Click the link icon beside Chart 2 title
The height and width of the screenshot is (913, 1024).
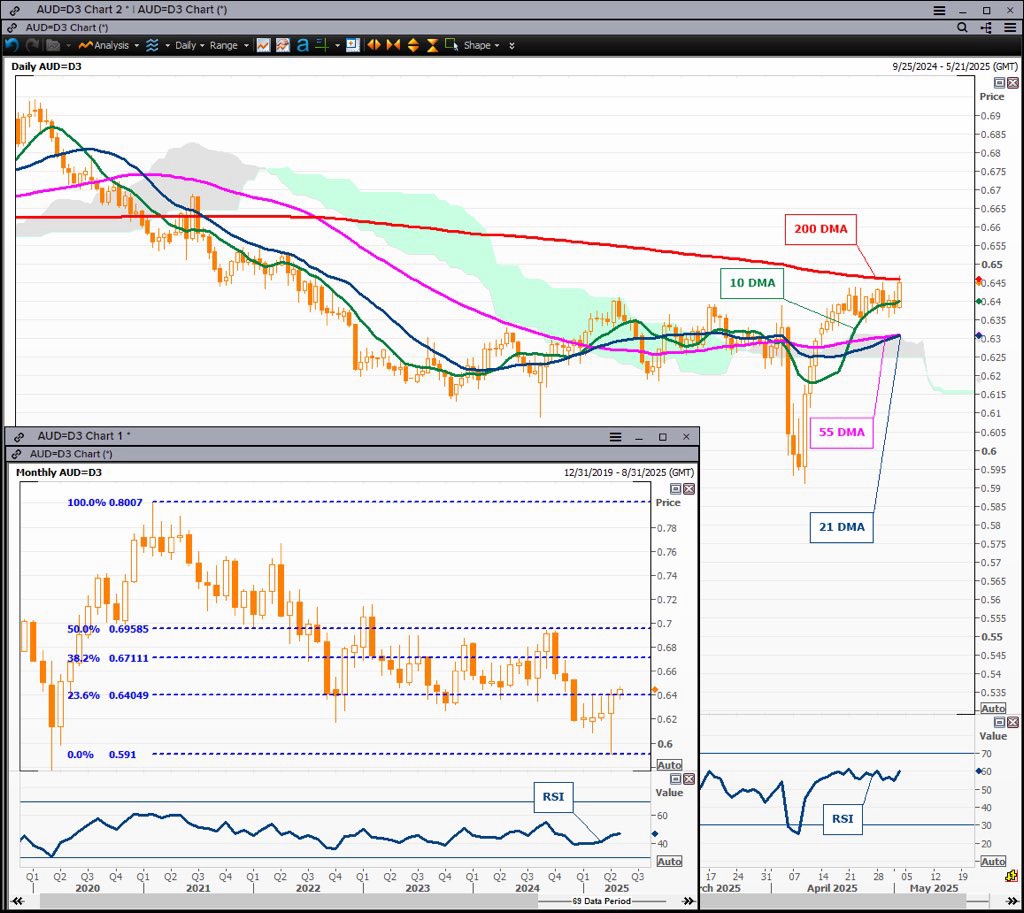click(x=10, y=10)
